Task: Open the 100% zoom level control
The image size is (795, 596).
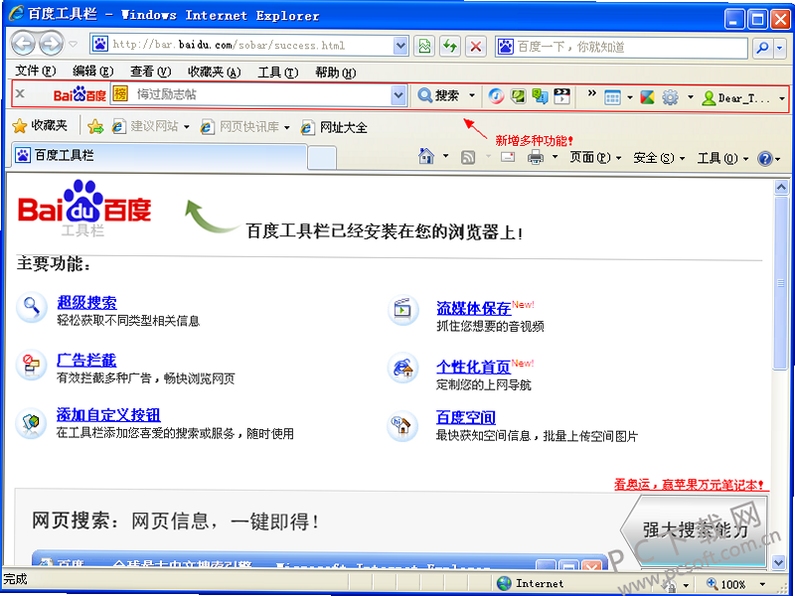Action: 734,584
